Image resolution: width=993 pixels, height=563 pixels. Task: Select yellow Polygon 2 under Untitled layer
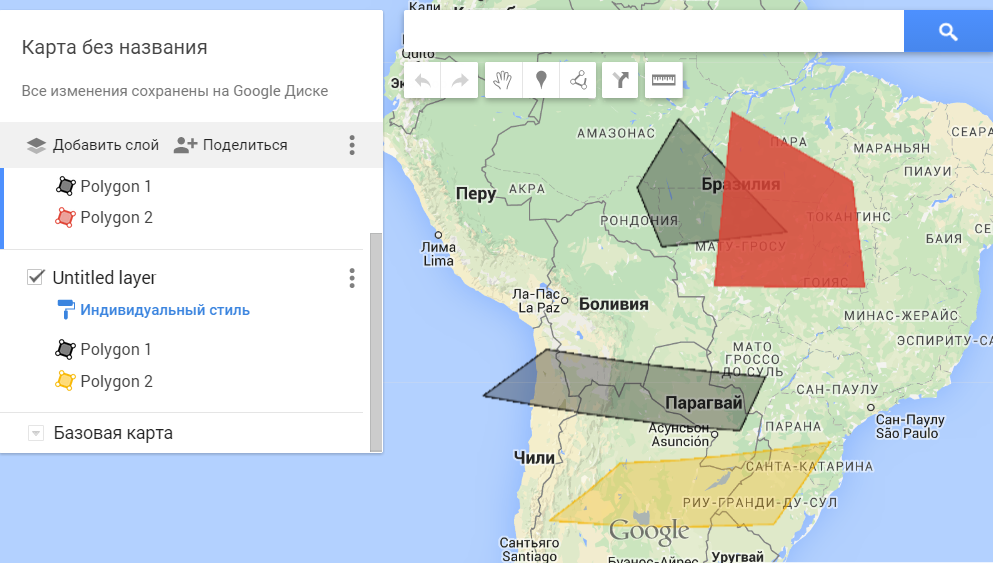coord(117,381)
